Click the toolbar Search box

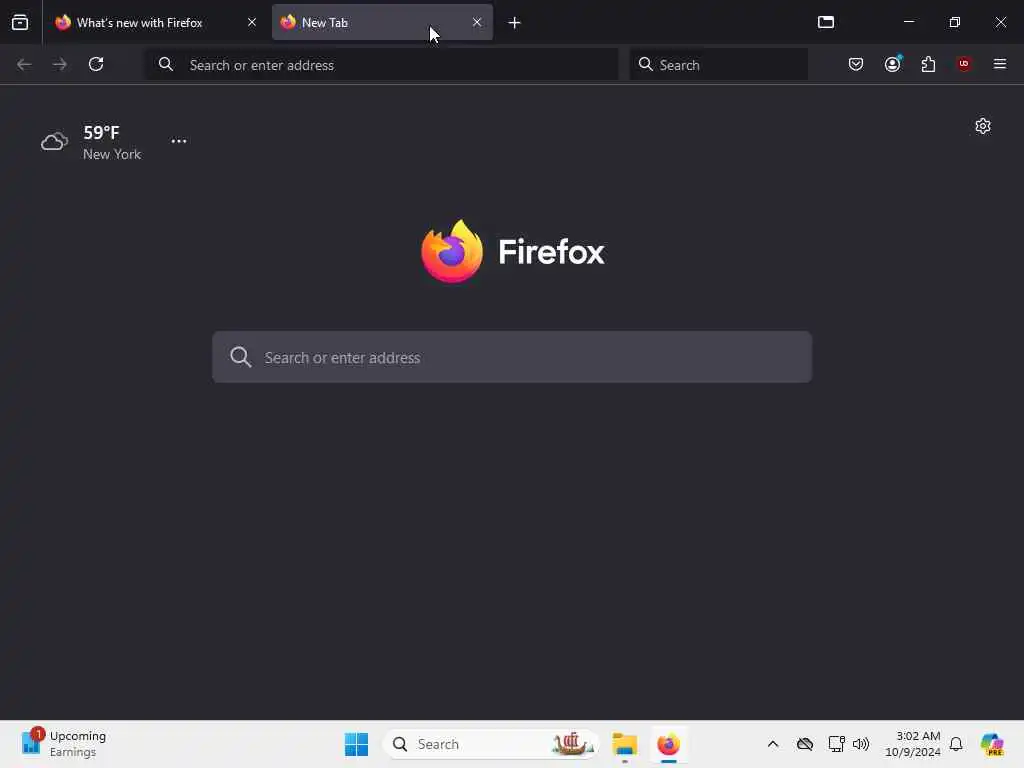(719, 65)
